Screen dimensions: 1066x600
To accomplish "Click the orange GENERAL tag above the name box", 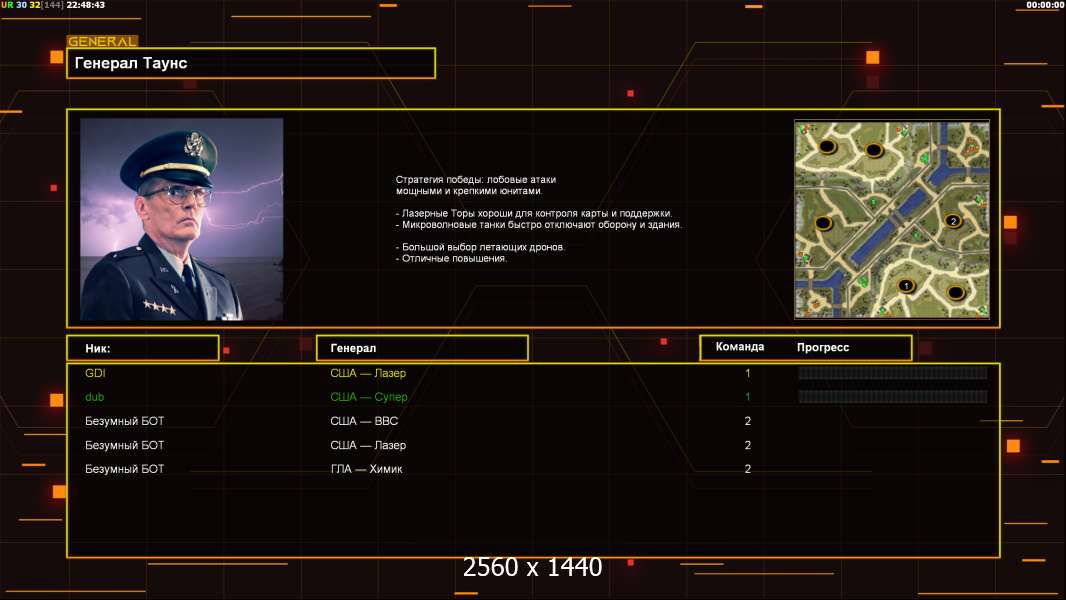I will 102,42.
